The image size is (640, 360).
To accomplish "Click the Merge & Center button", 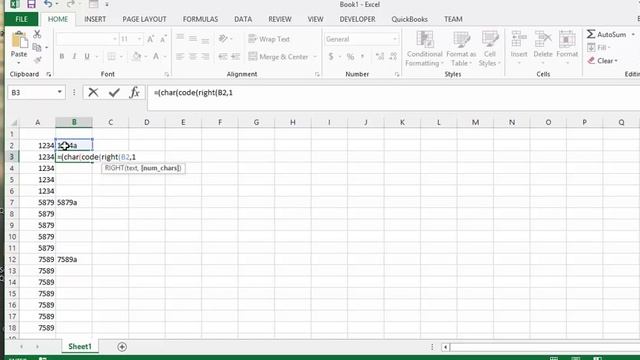I will (278, 57).
